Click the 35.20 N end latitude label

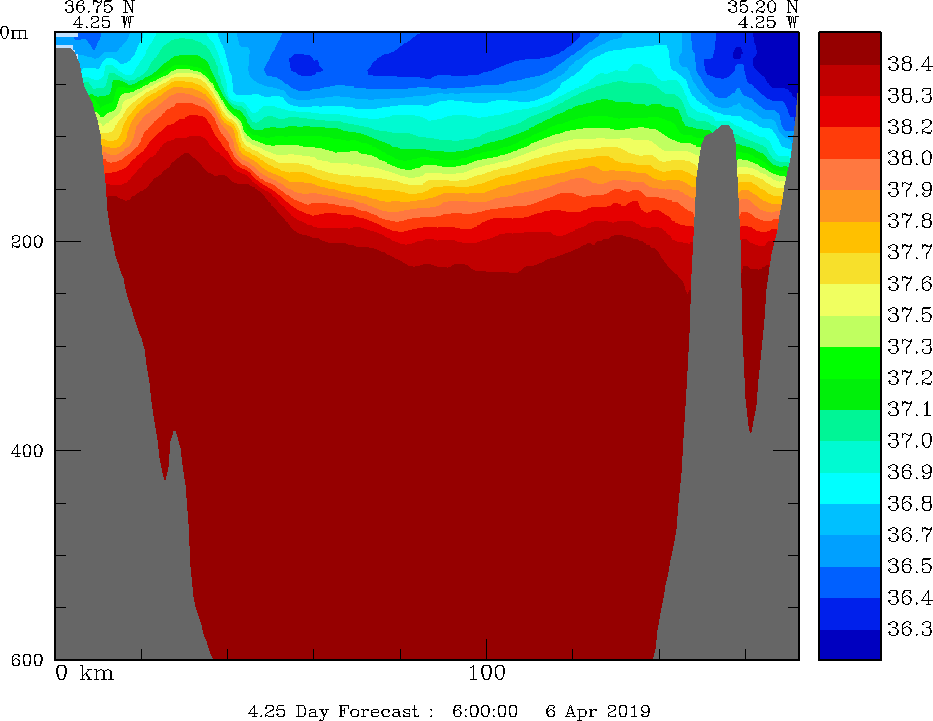[762, 6]
